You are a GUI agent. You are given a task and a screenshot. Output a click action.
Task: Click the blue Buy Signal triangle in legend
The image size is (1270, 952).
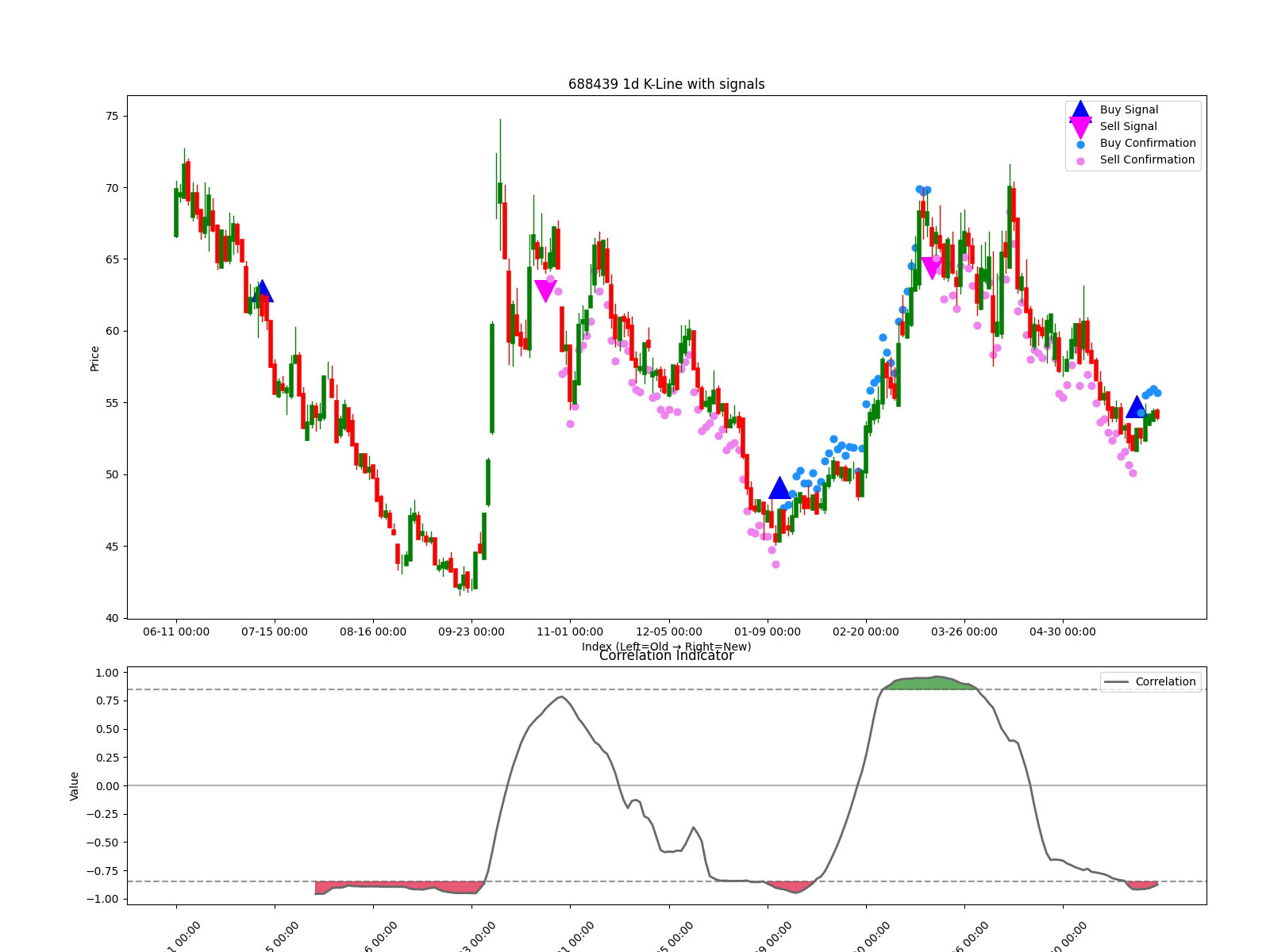coord(1080,111)
